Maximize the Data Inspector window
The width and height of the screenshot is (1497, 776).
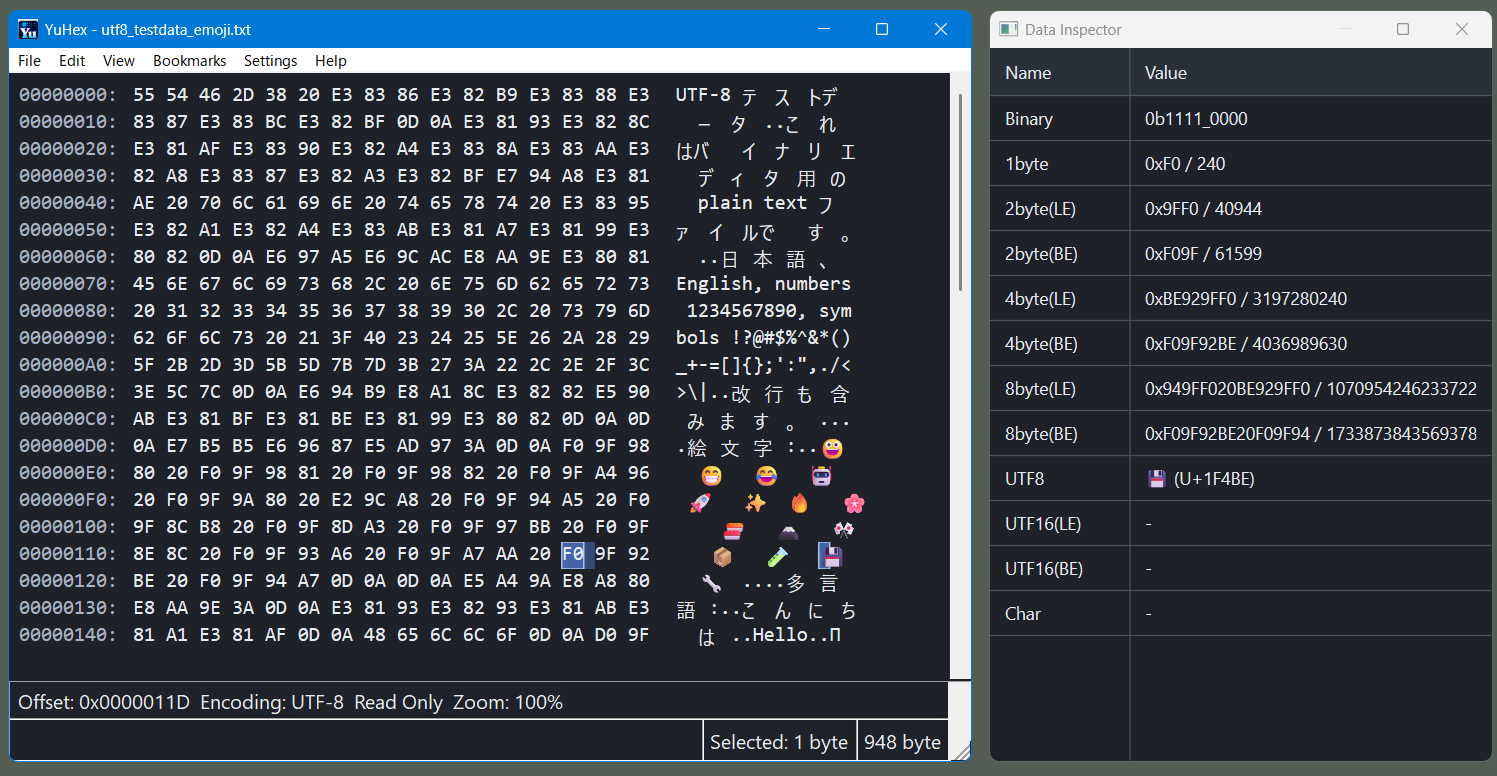click(1403, 30)
